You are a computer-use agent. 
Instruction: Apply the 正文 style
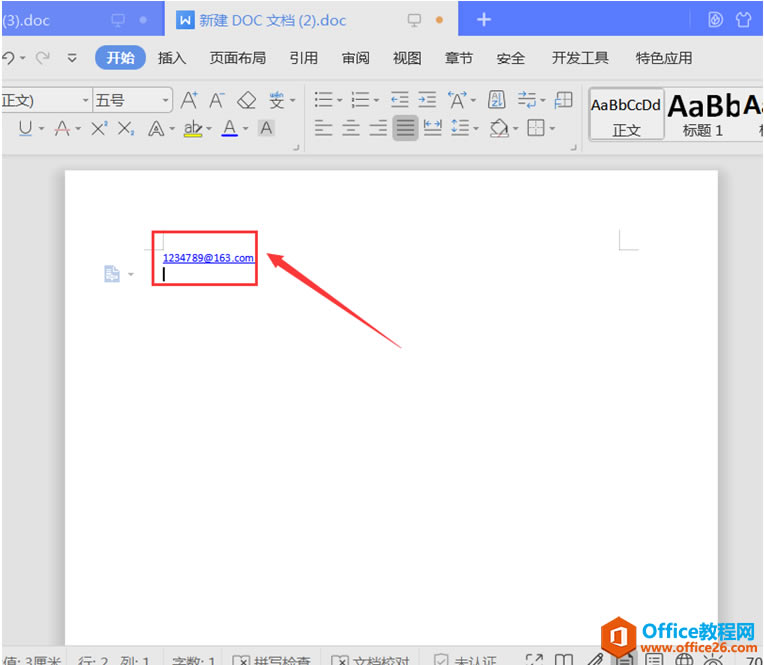(626, 115)
